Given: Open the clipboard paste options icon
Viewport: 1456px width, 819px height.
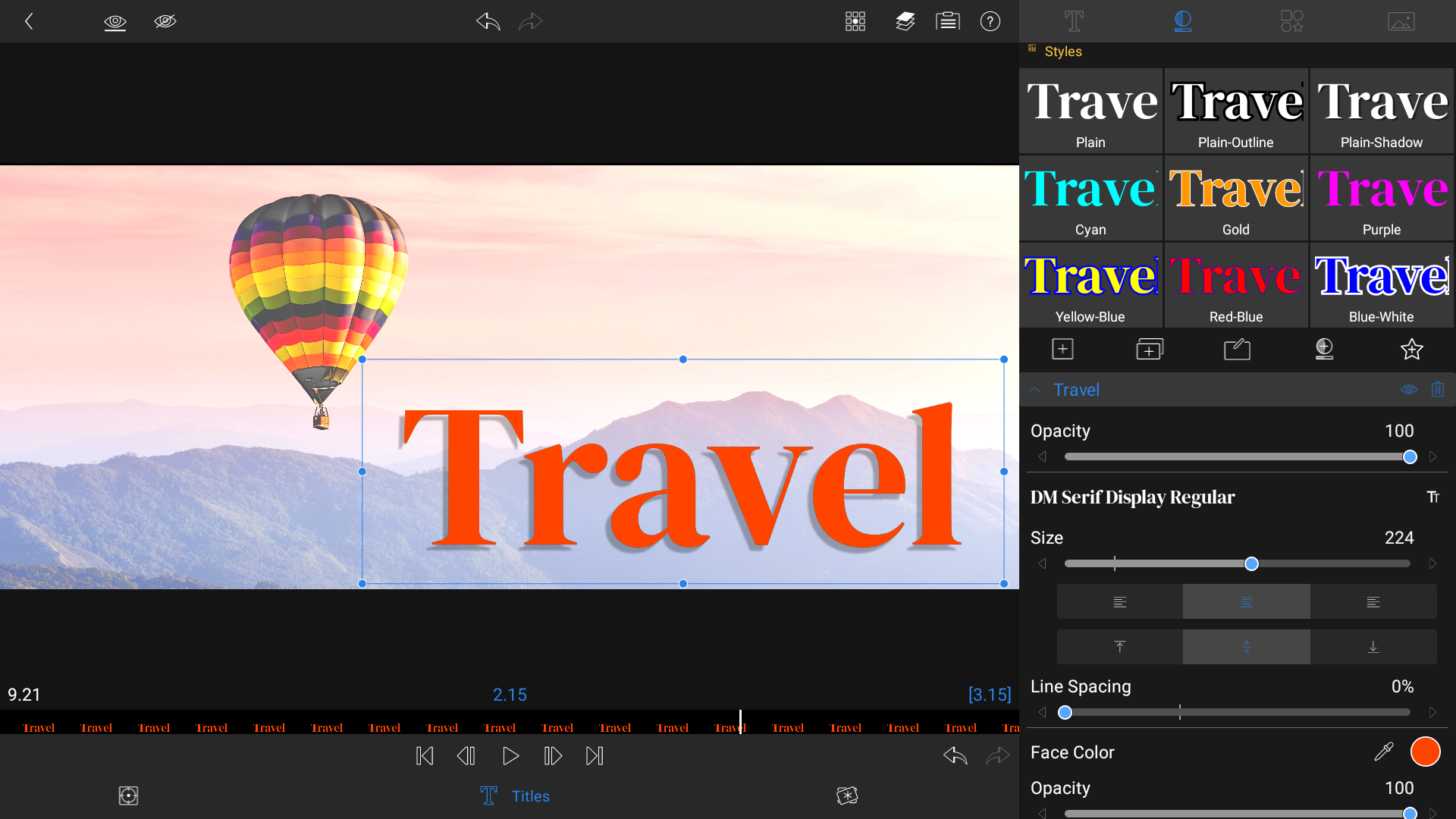Looking at the screenshot, I should [x=948, y=21].
